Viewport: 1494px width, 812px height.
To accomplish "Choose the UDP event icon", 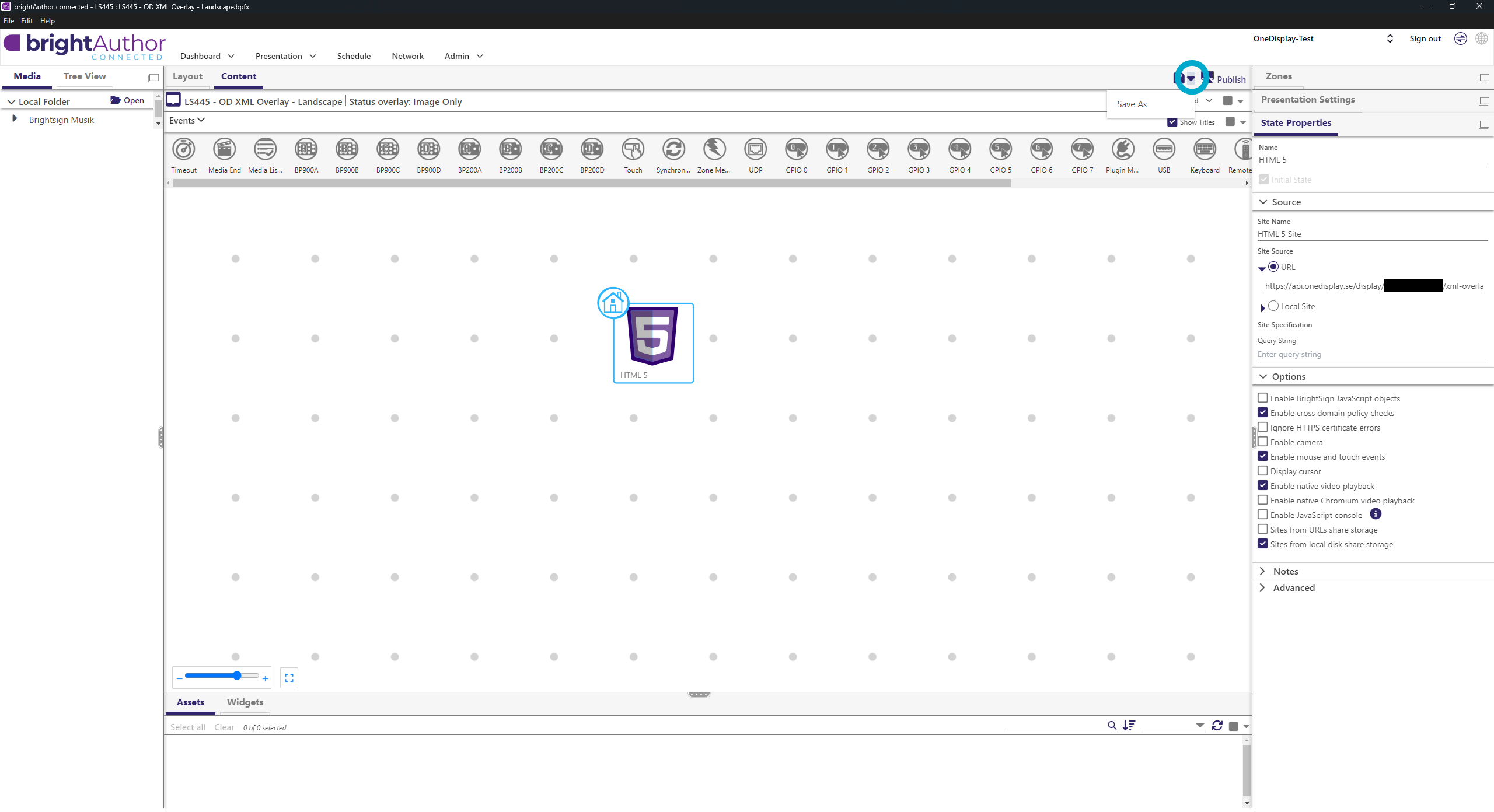I will pyautogui.click(x=755, y=150).
